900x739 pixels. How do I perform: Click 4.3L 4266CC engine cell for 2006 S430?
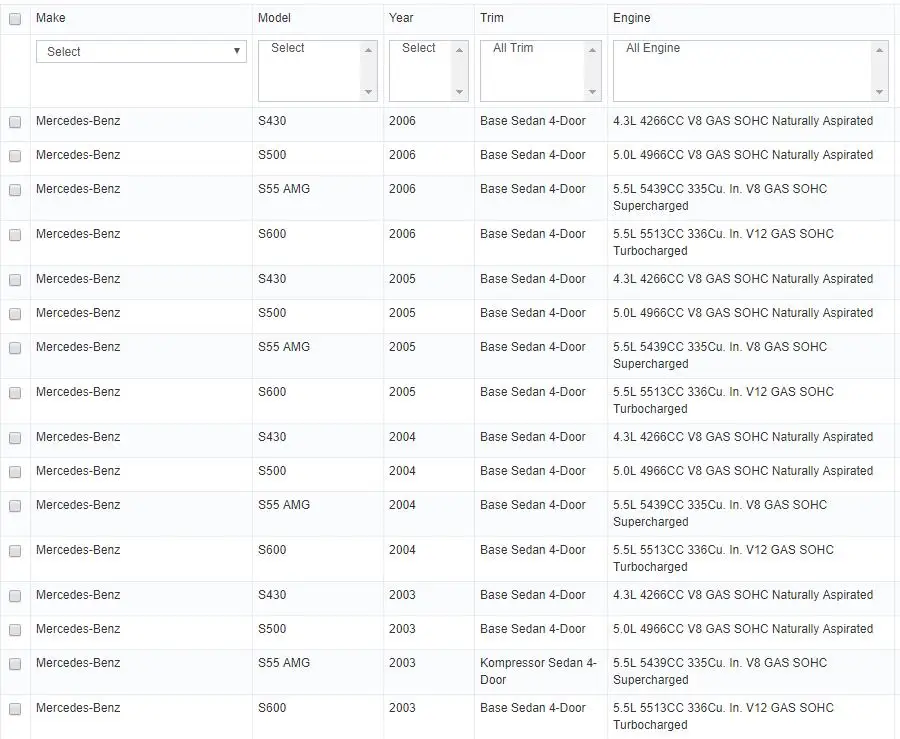point(743,121)
